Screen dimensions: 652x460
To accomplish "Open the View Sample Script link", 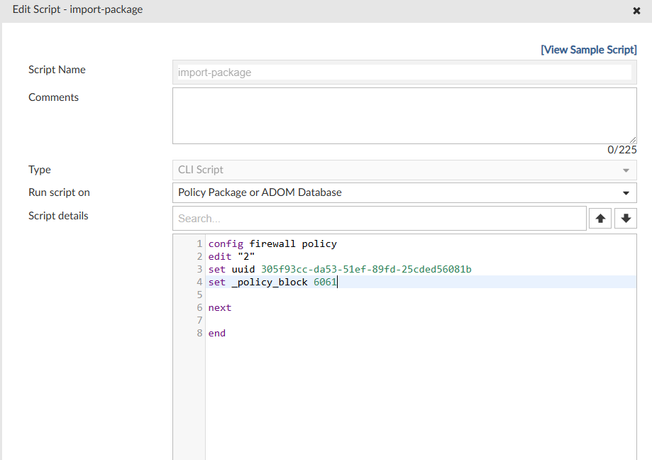I will click(x=588, y=50).
